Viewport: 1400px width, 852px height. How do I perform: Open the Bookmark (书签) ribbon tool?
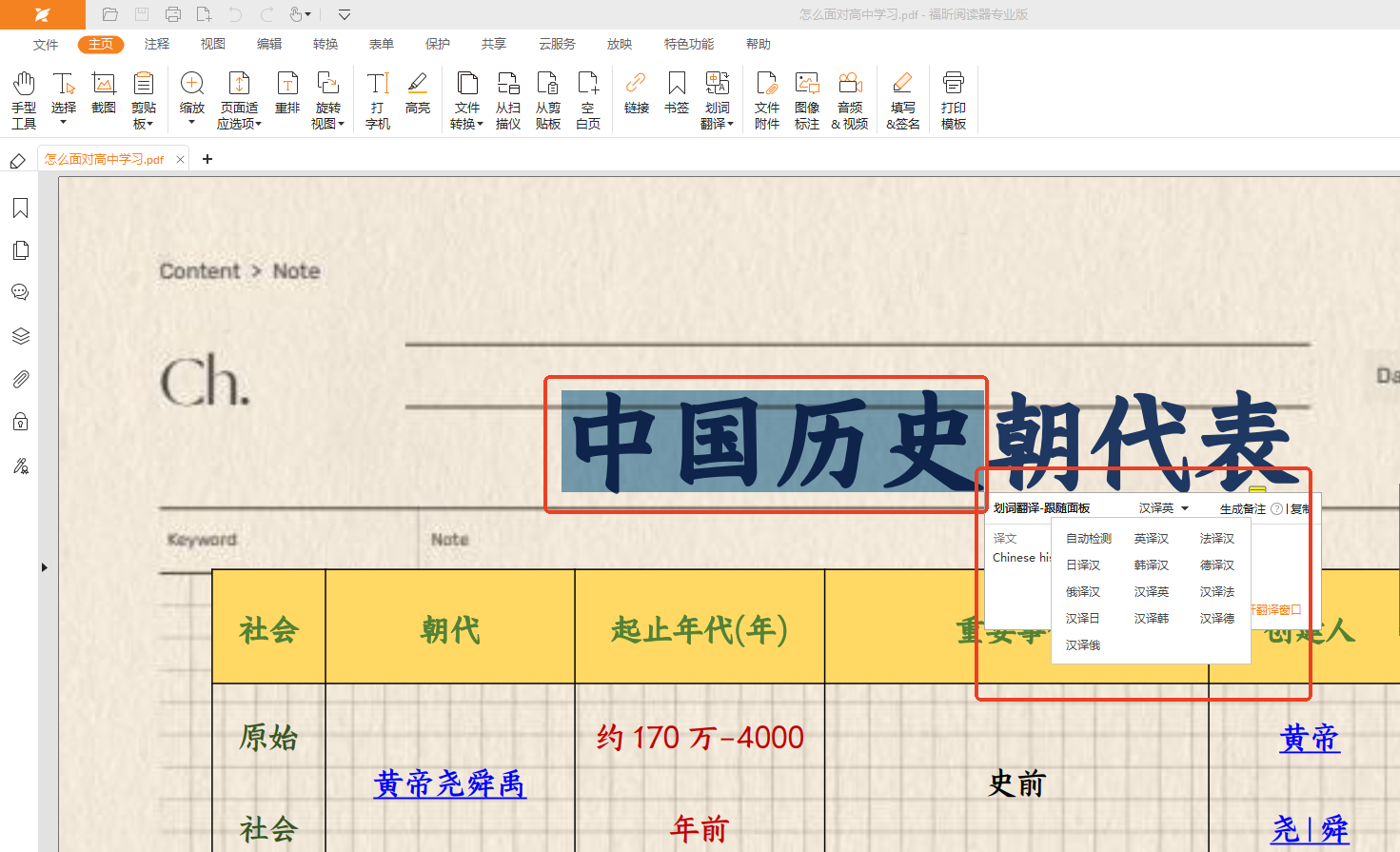point(677,93)
